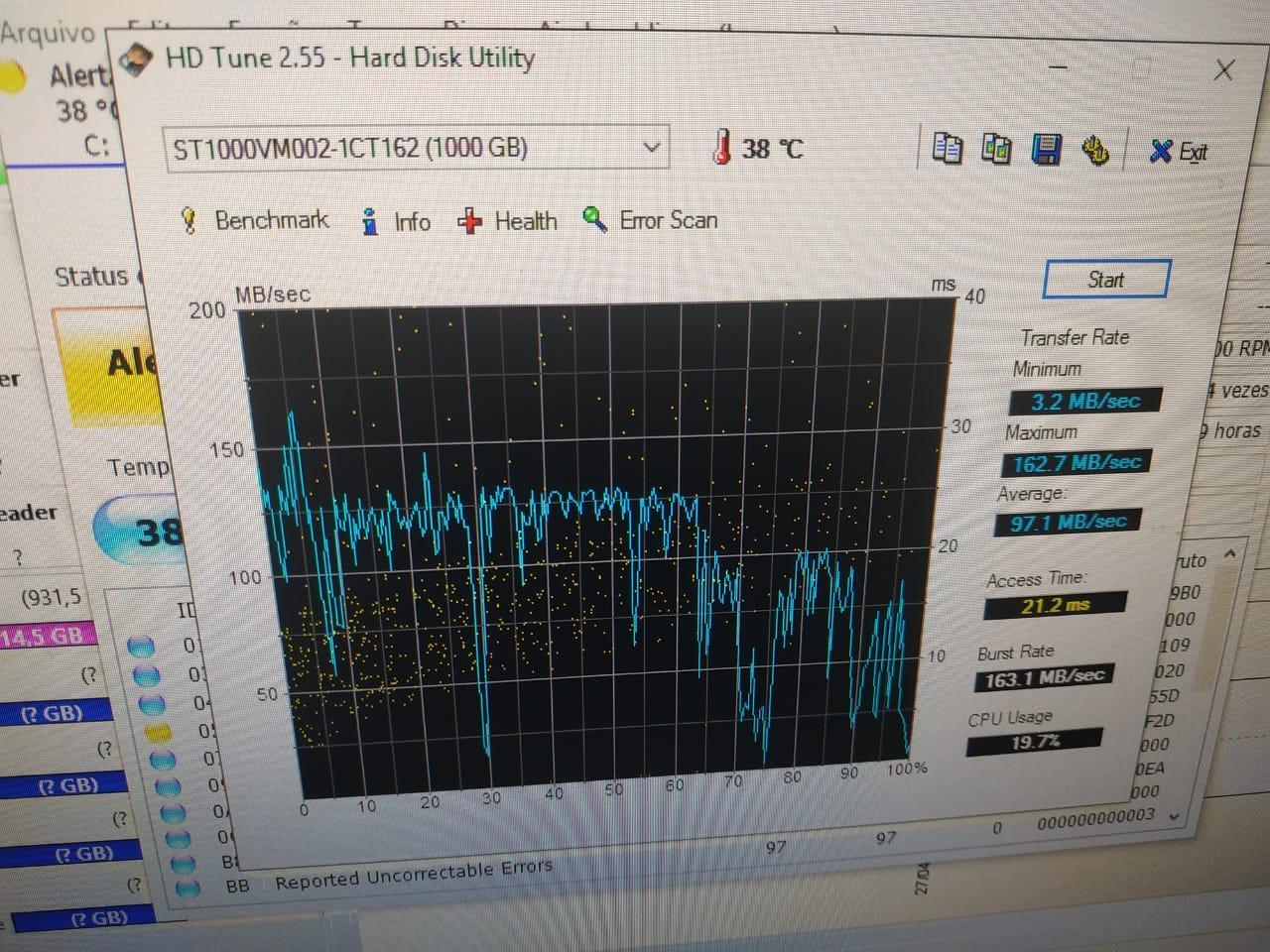Click the yellow status circle in background list
This screenshot has width=1270, height=952.
158,733
